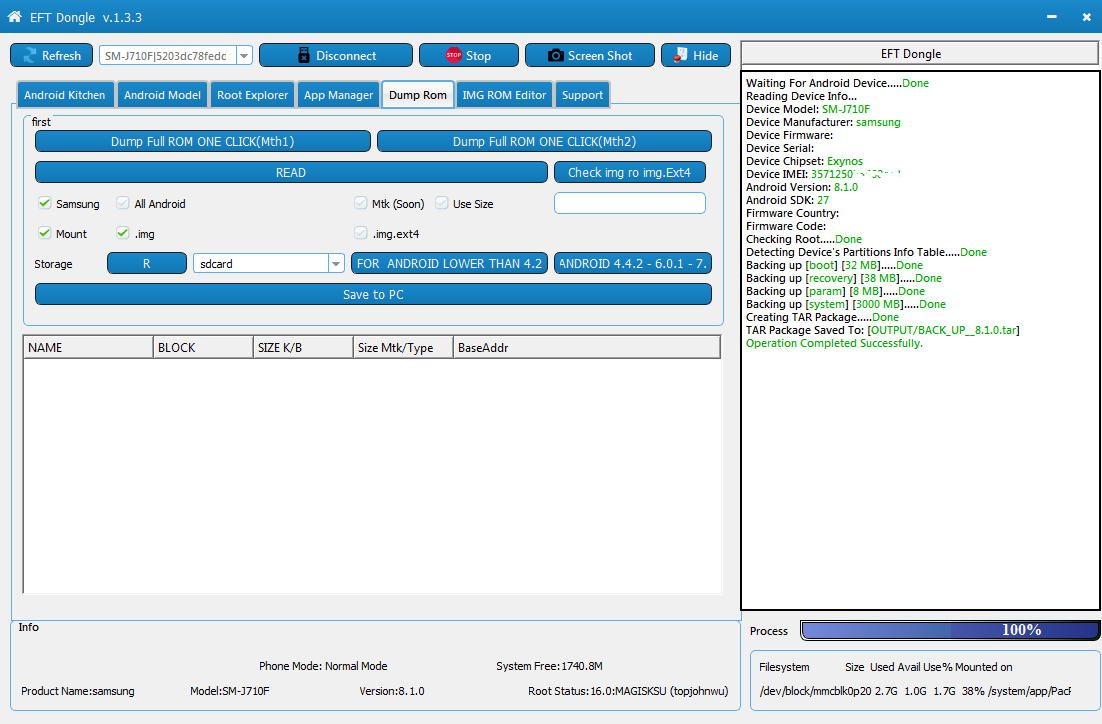Image resolution: width=1102 pixels, height=724 pixels.
Task: Click 'System Free:1740.8M' info text
Action: point(549,666)
